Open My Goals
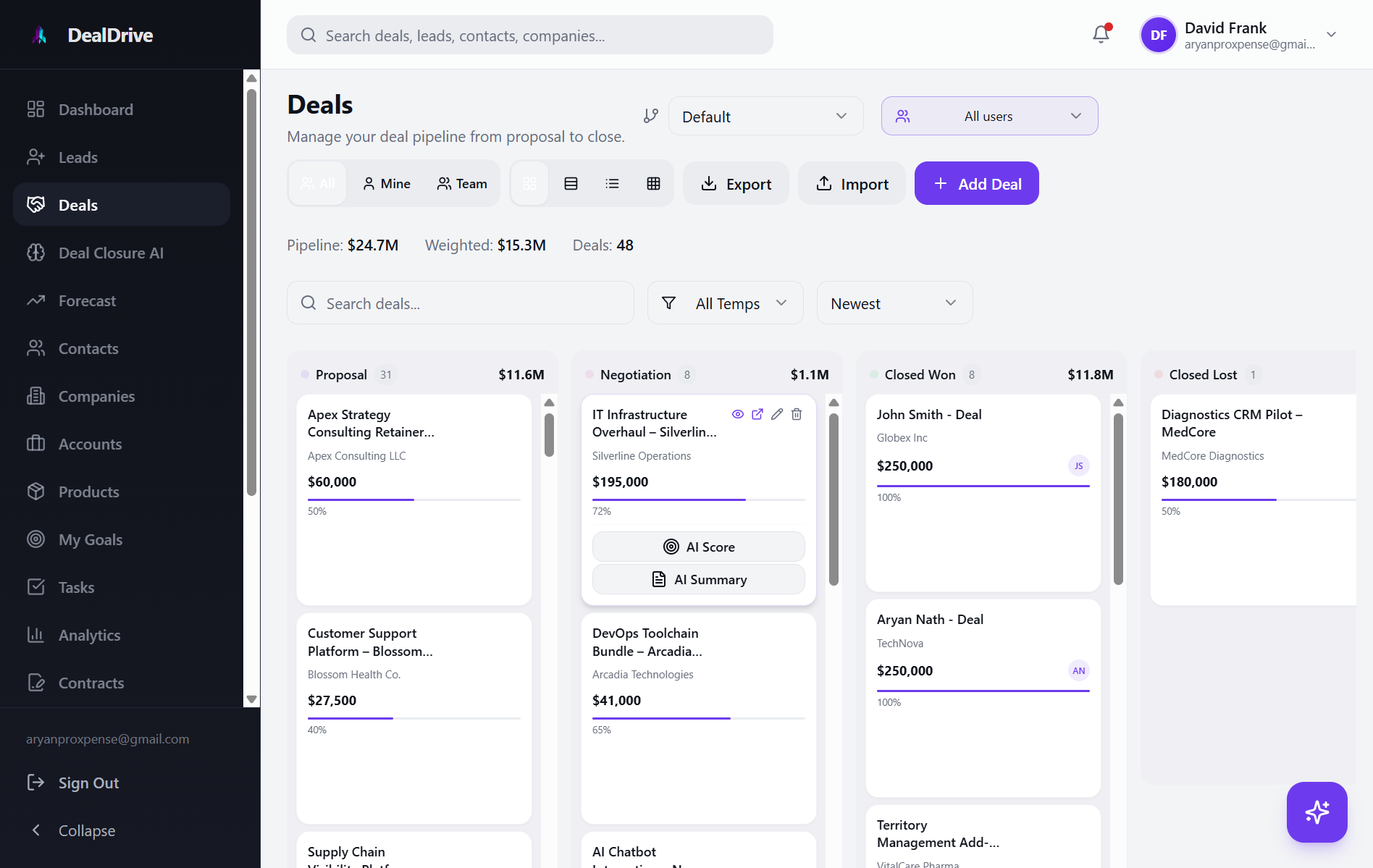This screenshot has height=868, width=1373. (x=122, y=539)
